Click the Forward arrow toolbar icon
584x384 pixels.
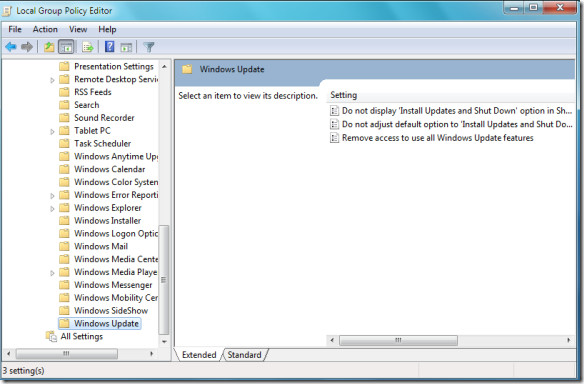point(26,47)
